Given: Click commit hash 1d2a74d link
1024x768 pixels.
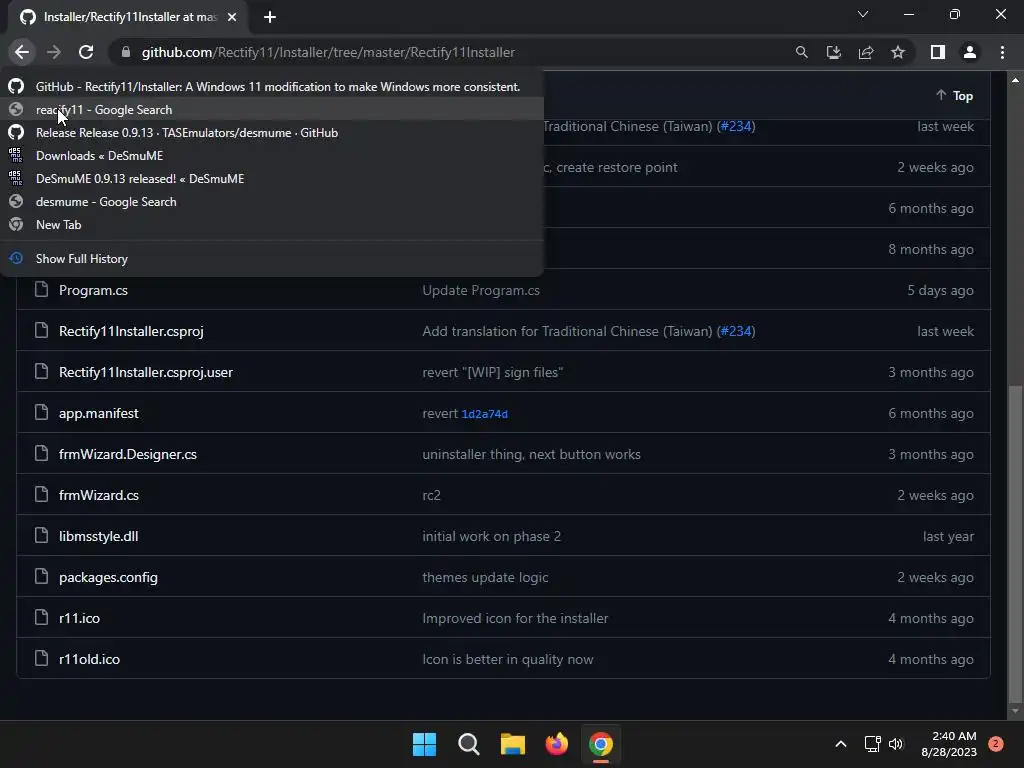Looking at the screenshot, I should [485, 414].
